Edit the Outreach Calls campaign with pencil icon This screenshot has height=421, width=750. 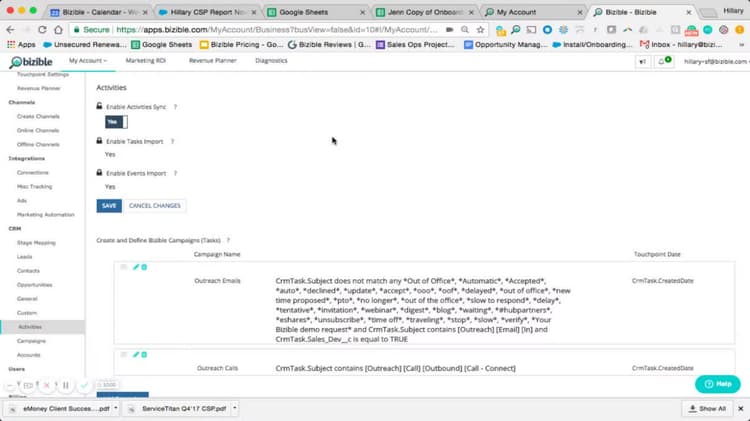coord(136,355)
